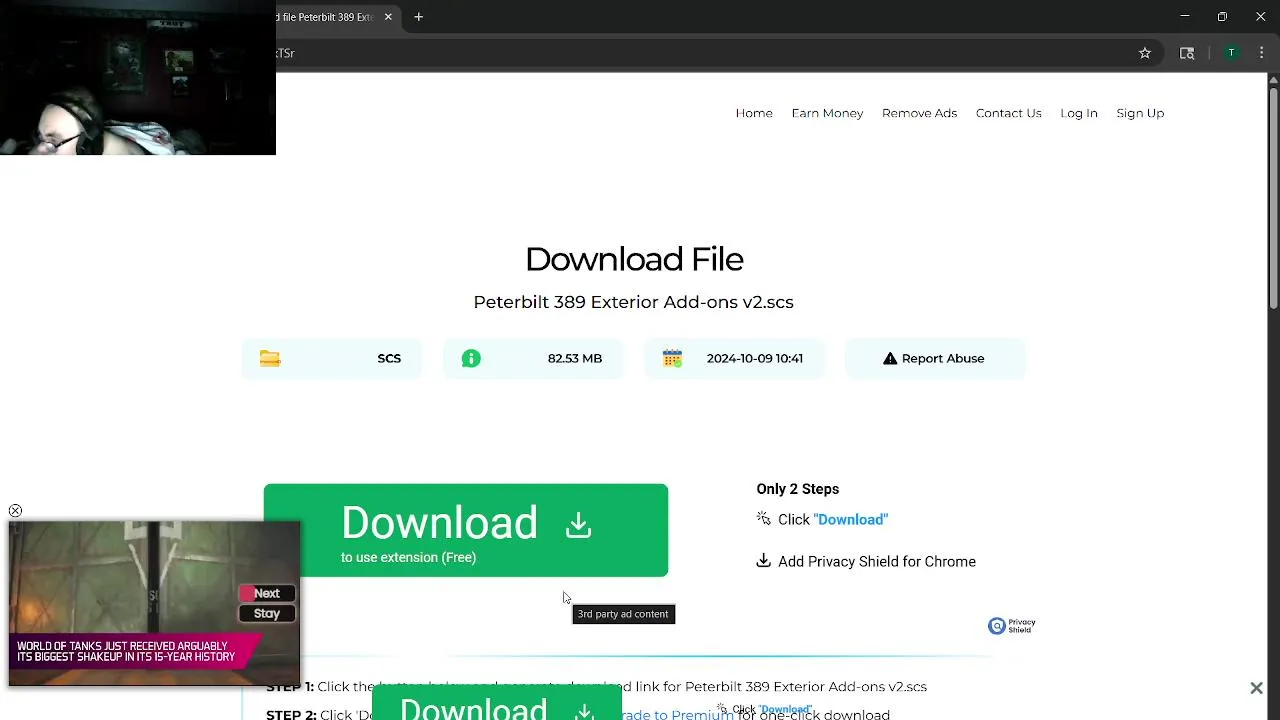Open Contact Us menu link
Screen dimensions: 1280x720
(1008, 113)
